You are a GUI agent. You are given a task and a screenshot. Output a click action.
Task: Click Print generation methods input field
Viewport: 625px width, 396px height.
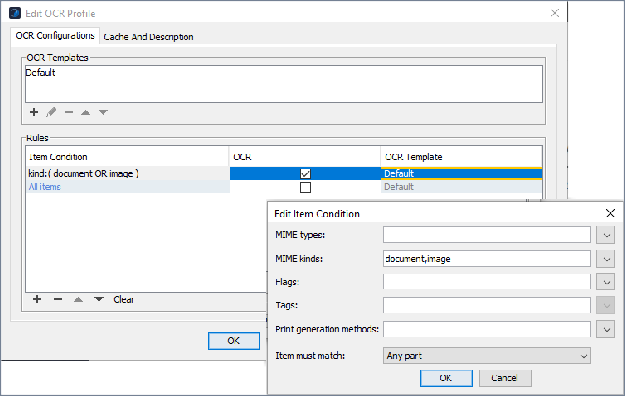click(487, 329)
